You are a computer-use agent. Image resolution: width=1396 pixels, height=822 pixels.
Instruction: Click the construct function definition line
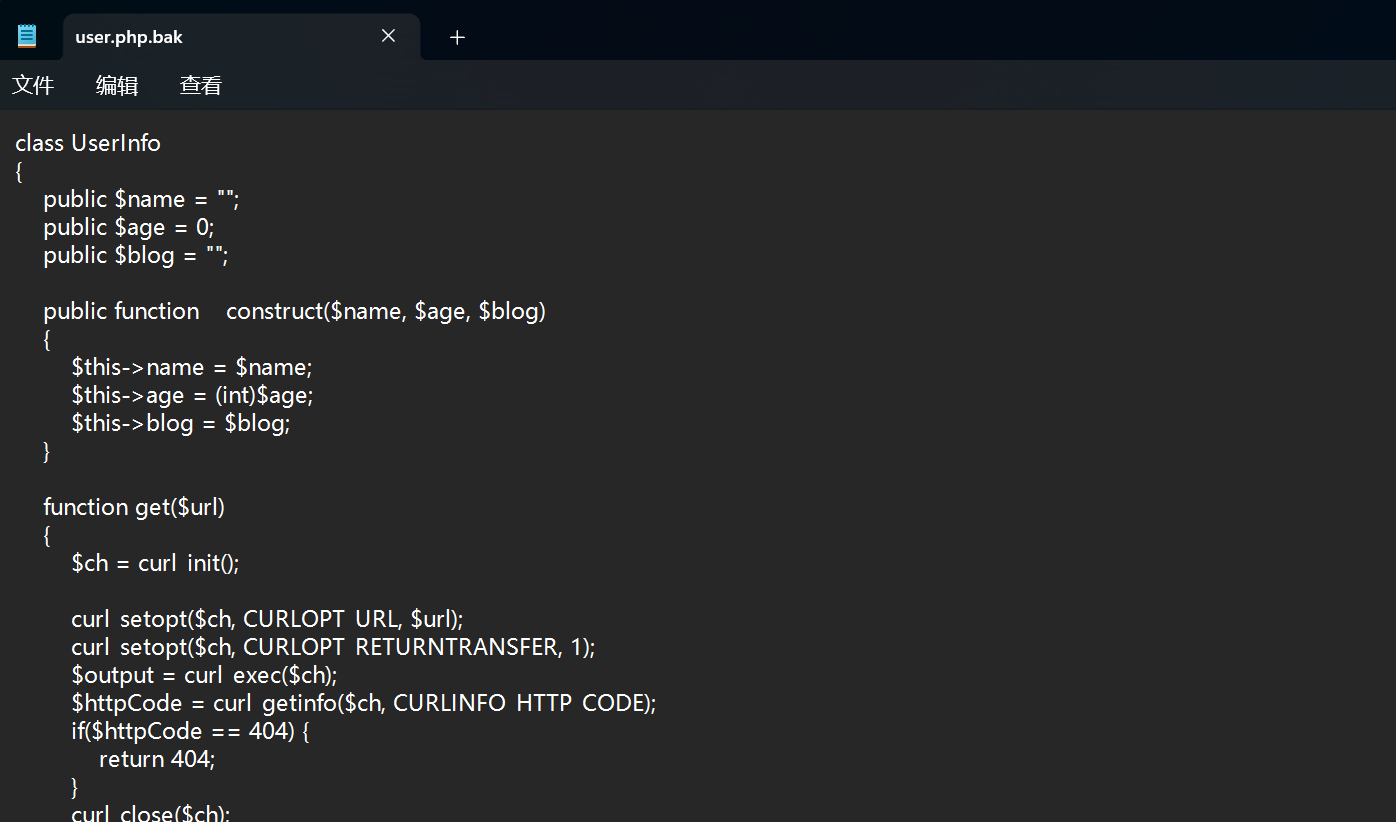[294, 311]
